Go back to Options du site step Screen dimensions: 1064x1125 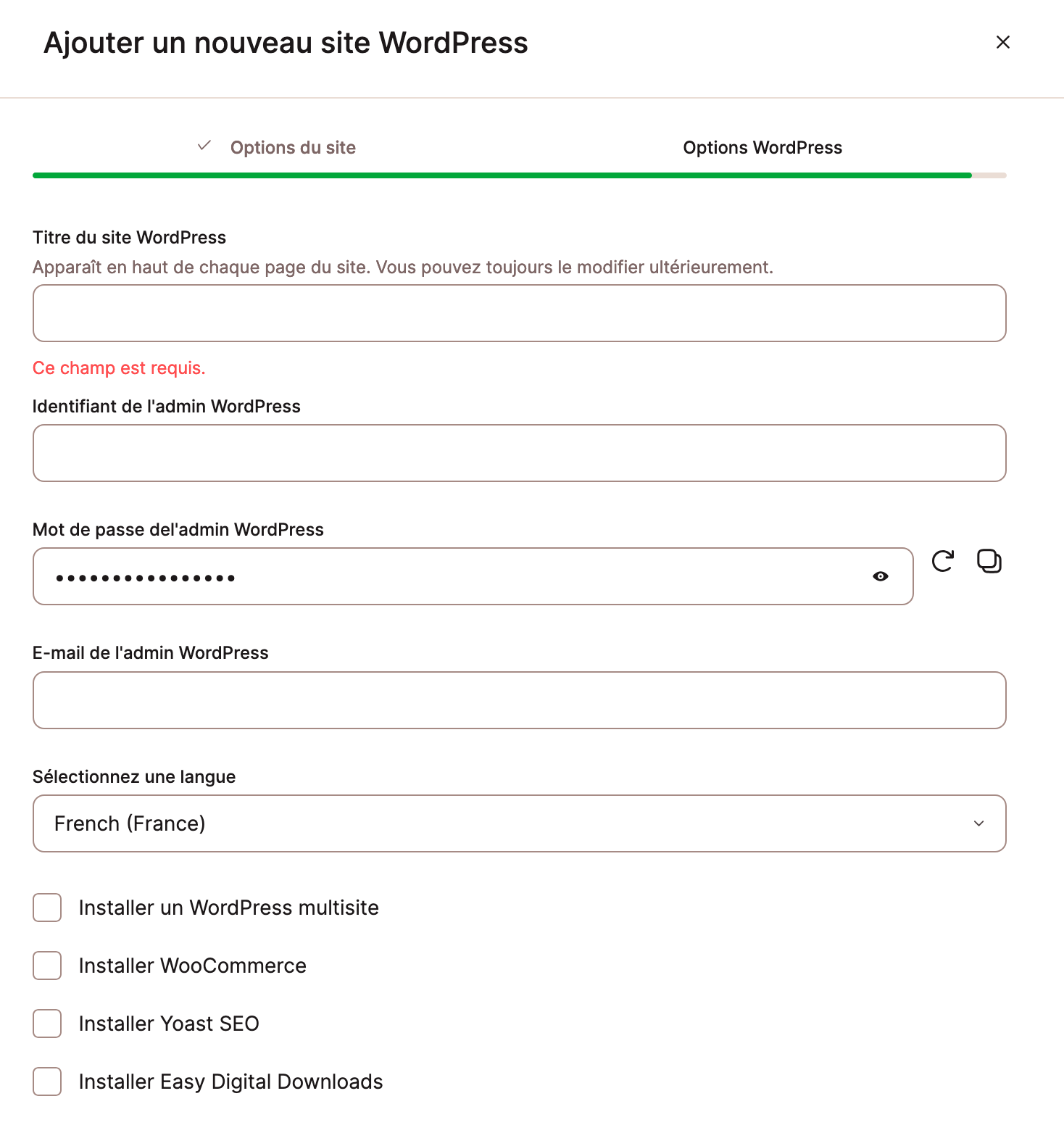[x=293, y=148]
